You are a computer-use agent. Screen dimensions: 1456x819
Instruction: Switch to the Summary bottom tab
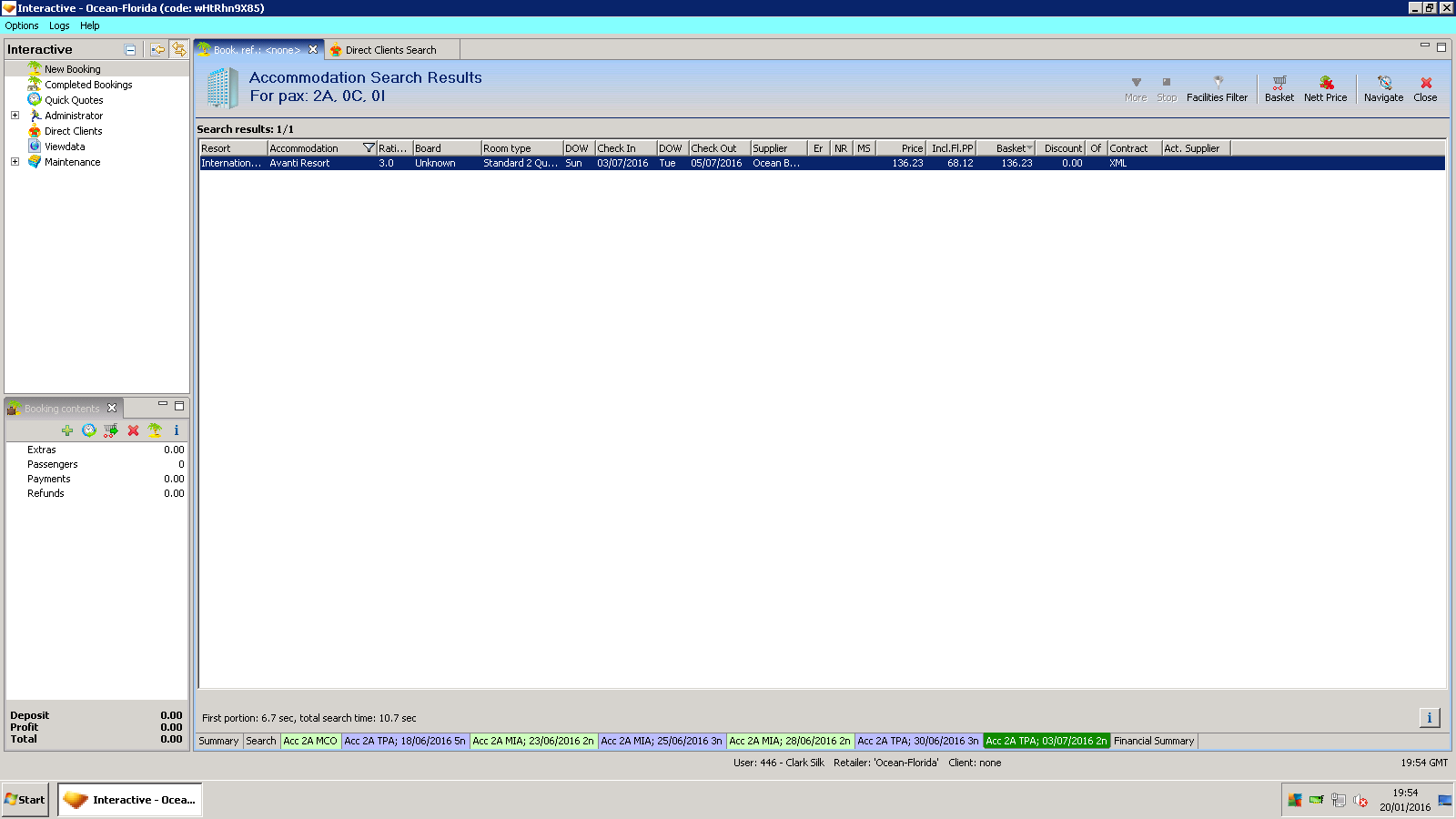[218, 741]
